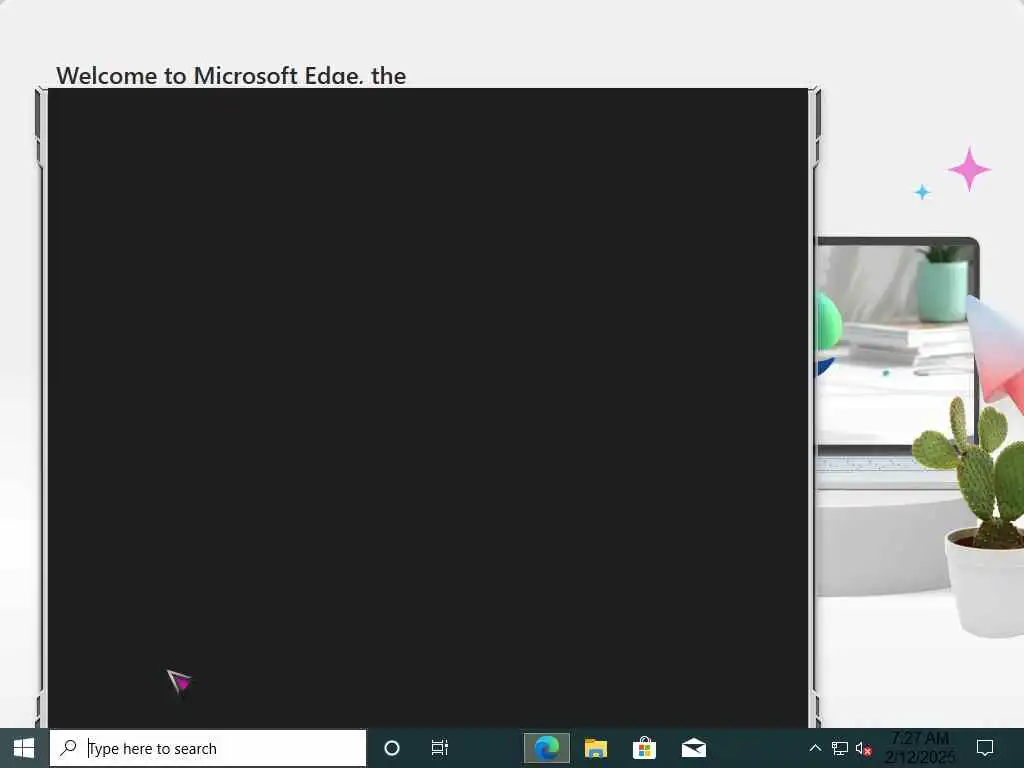The height and width of the screenshot is (768, 1024).
Task: Launch Microsoft Store from the taskbar
Action: [645, 748]
